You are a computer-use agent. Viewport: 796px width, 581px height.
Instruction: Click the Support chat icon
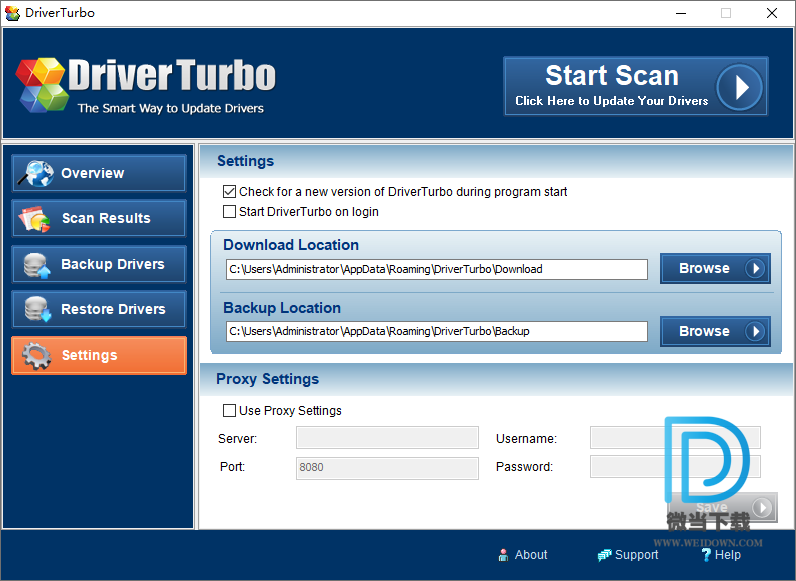605,555
